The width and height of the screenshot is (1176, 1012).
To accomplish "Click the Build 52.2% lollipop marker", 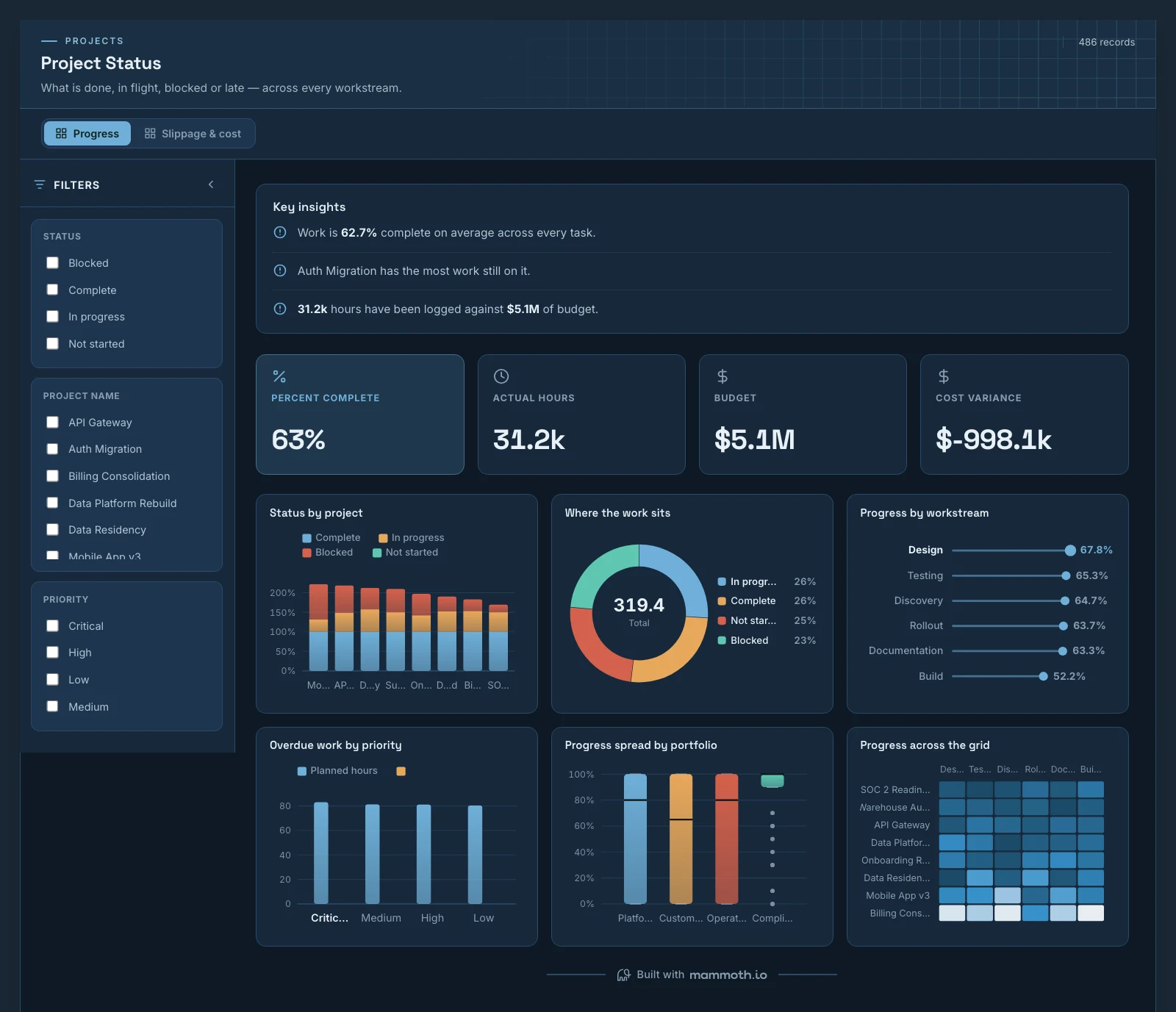I will click(1043, 676).
